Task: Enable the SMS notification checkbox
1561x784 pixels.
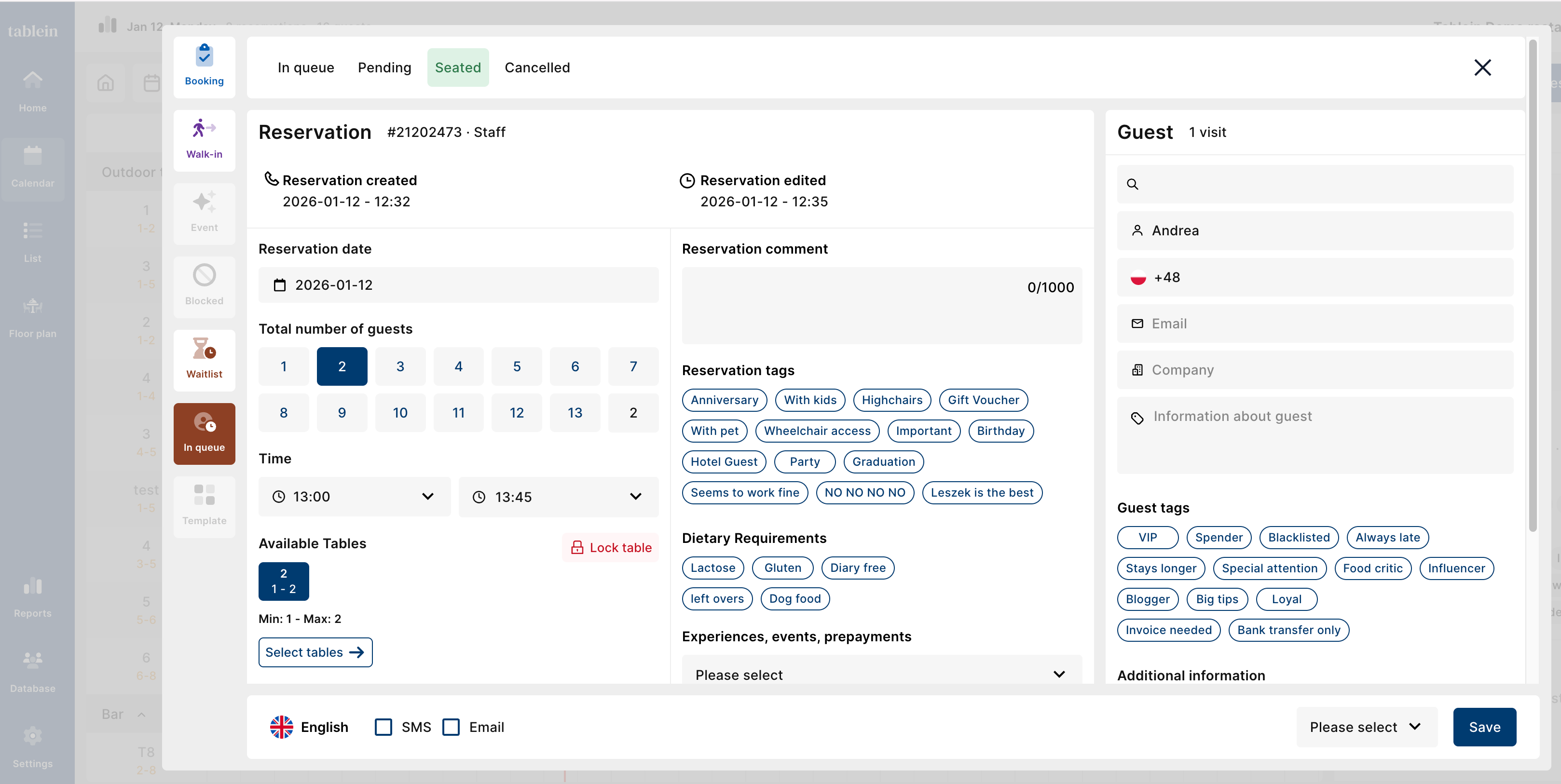Action: (383, 727)
